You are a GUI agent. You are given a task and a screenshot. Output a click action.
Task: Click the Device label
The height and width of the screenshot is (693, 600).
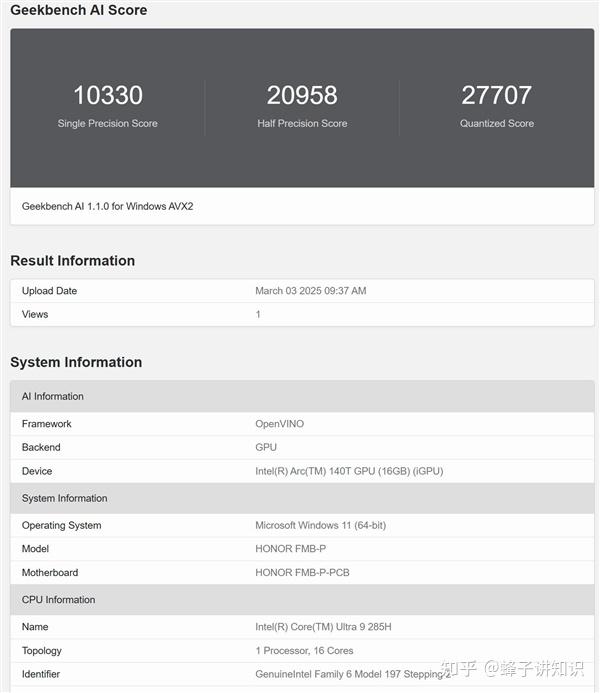tap(37, 471)
